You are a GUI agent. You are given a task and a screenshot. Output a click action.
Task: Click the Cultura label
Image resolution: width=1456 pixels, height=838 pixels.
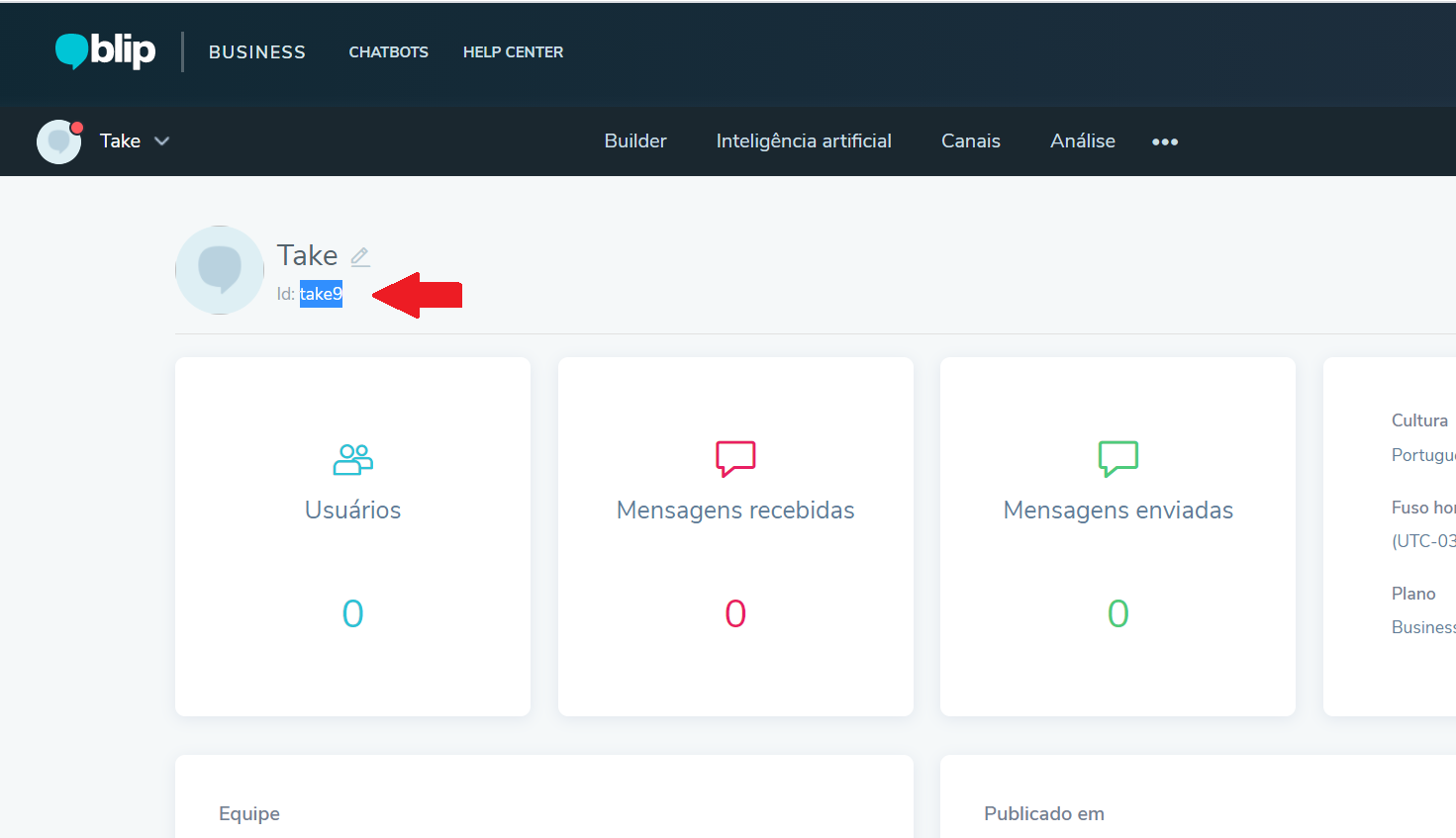(1419, 420)
